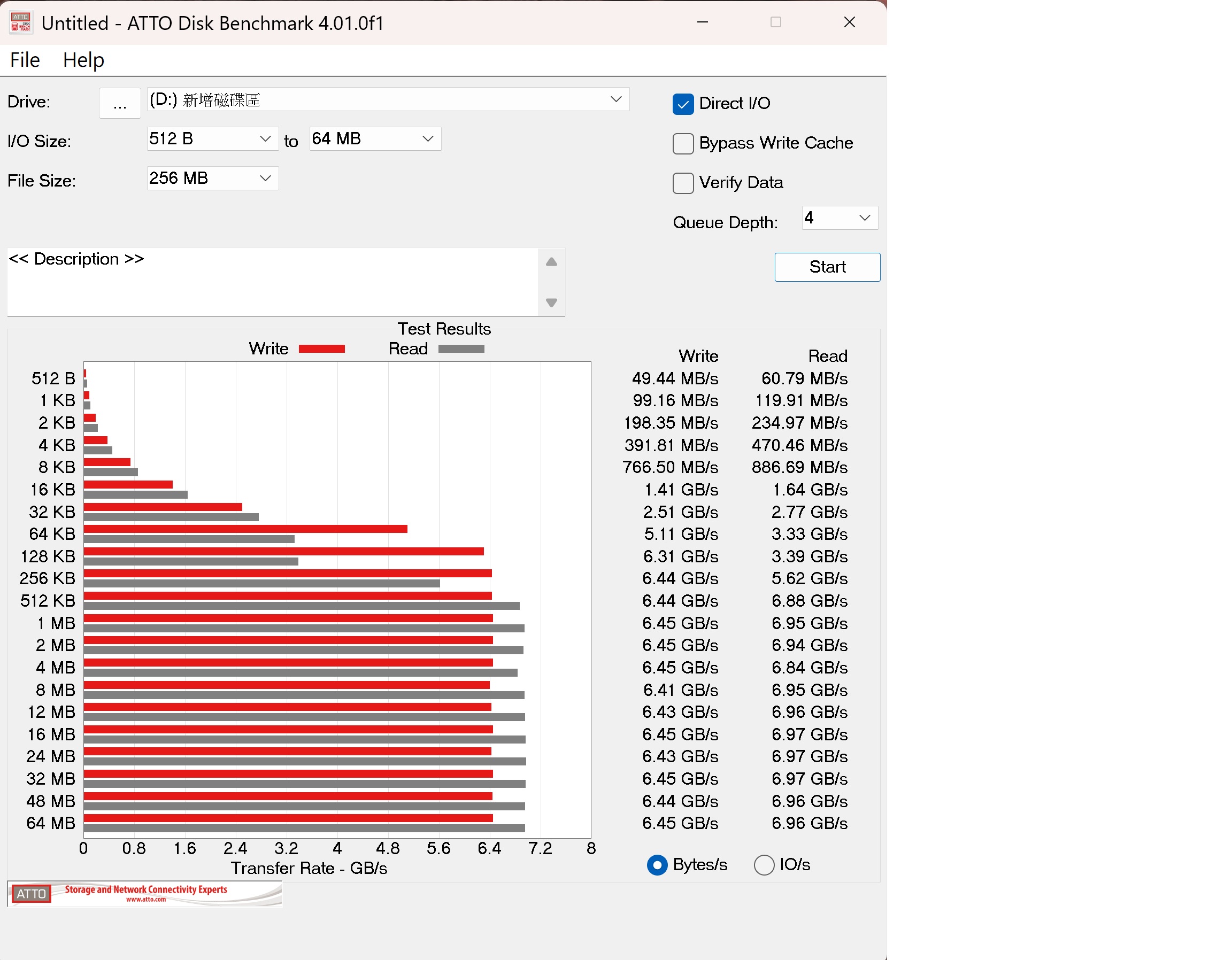Screen dimensions: 1232x960
Task: Click the gray Read legend swatch
Action: tap(461, 349)
